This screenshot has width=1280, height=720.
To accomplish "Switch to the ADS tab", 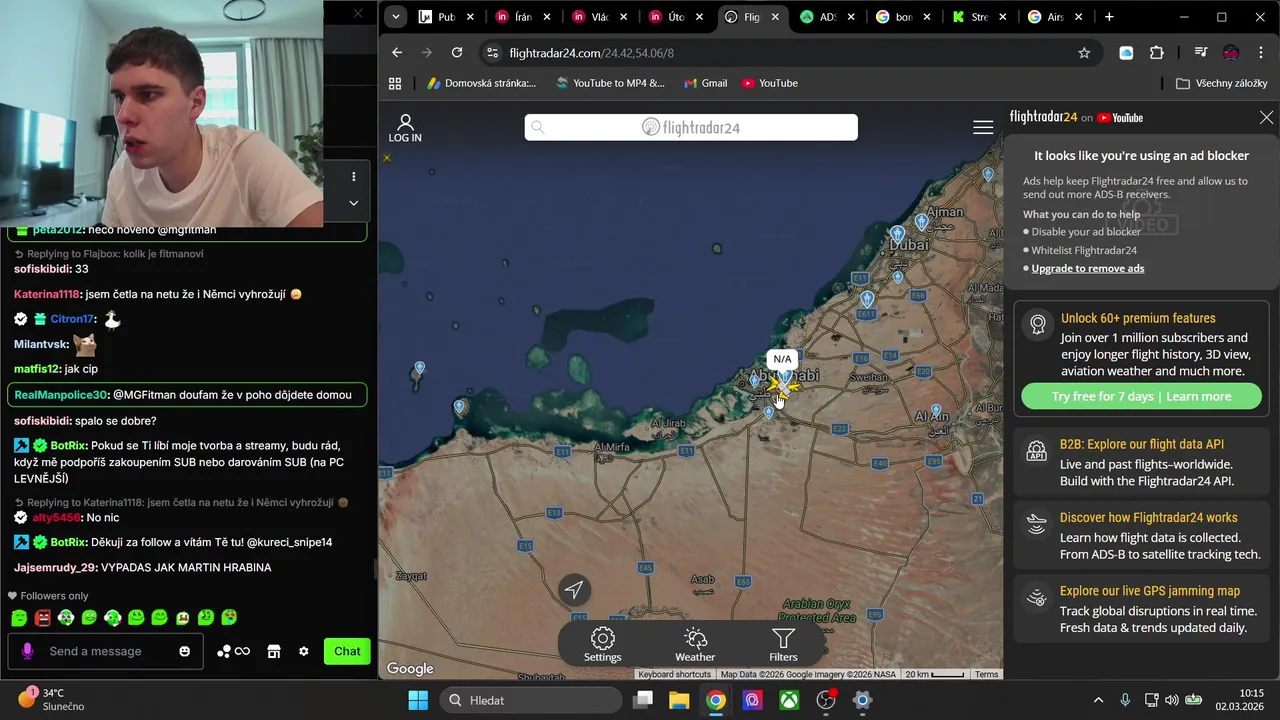I will pos(828,17).
